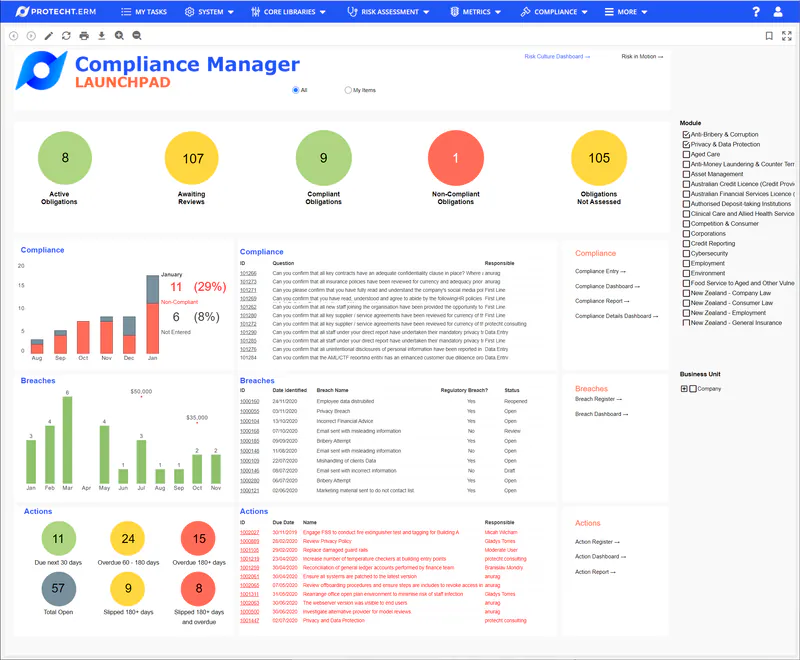Open the user profile icon
Viewport: 800px width, 660px height.
point(779,12)
